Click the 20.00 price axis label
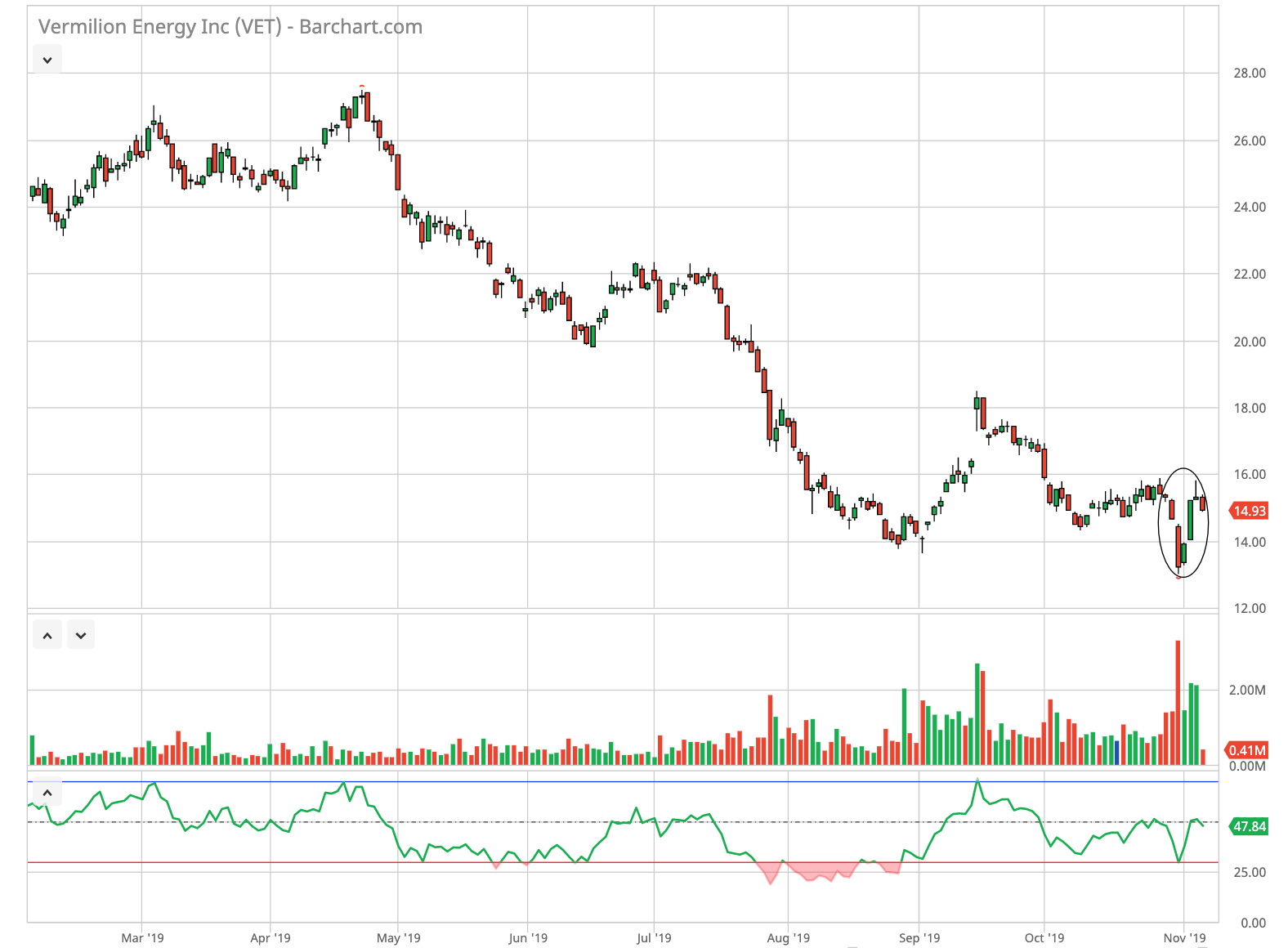 (x=1250, y=342)
